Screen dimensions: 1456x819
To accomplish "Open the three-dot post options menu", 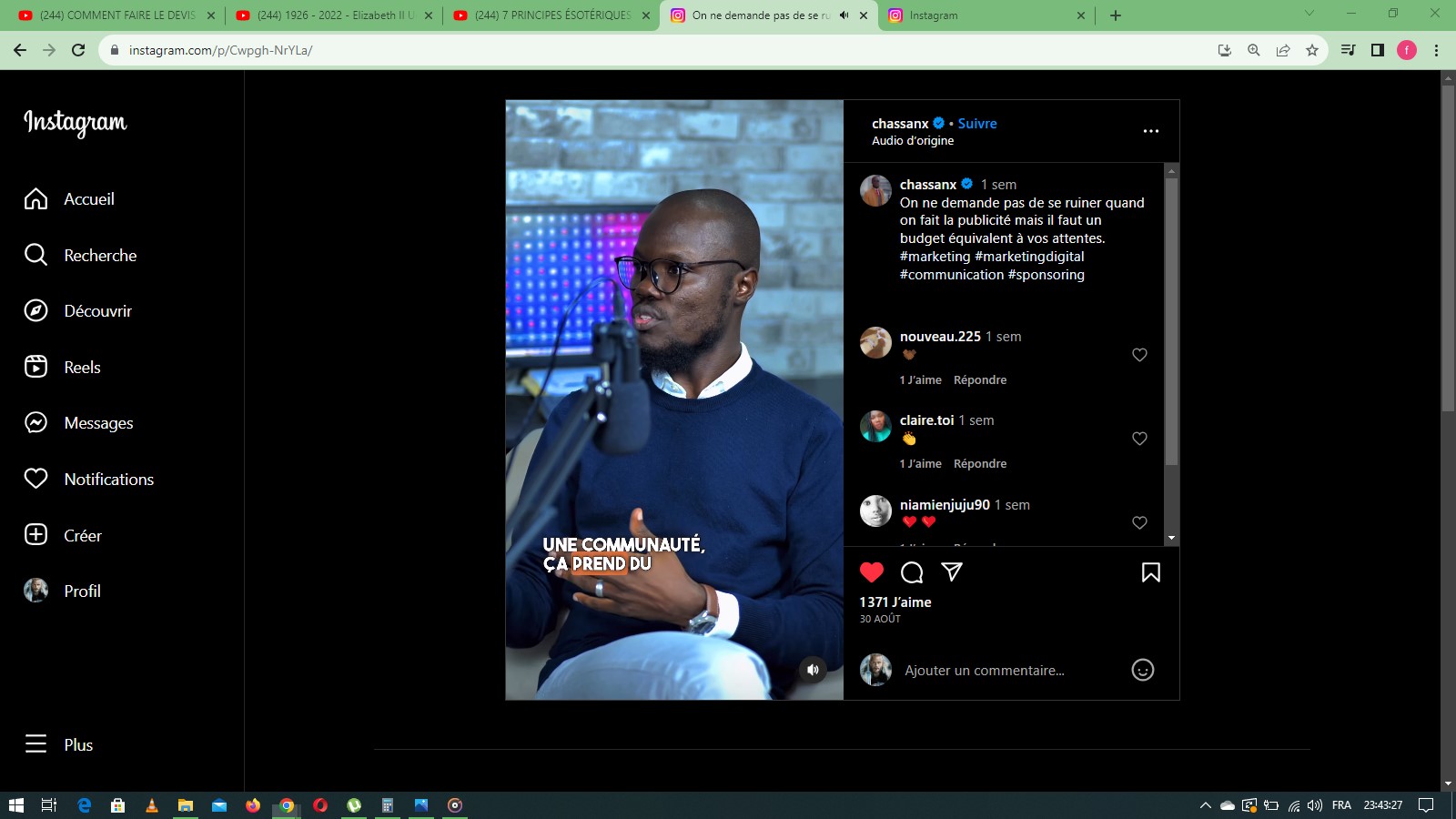I will click(x=1150, y=131).
